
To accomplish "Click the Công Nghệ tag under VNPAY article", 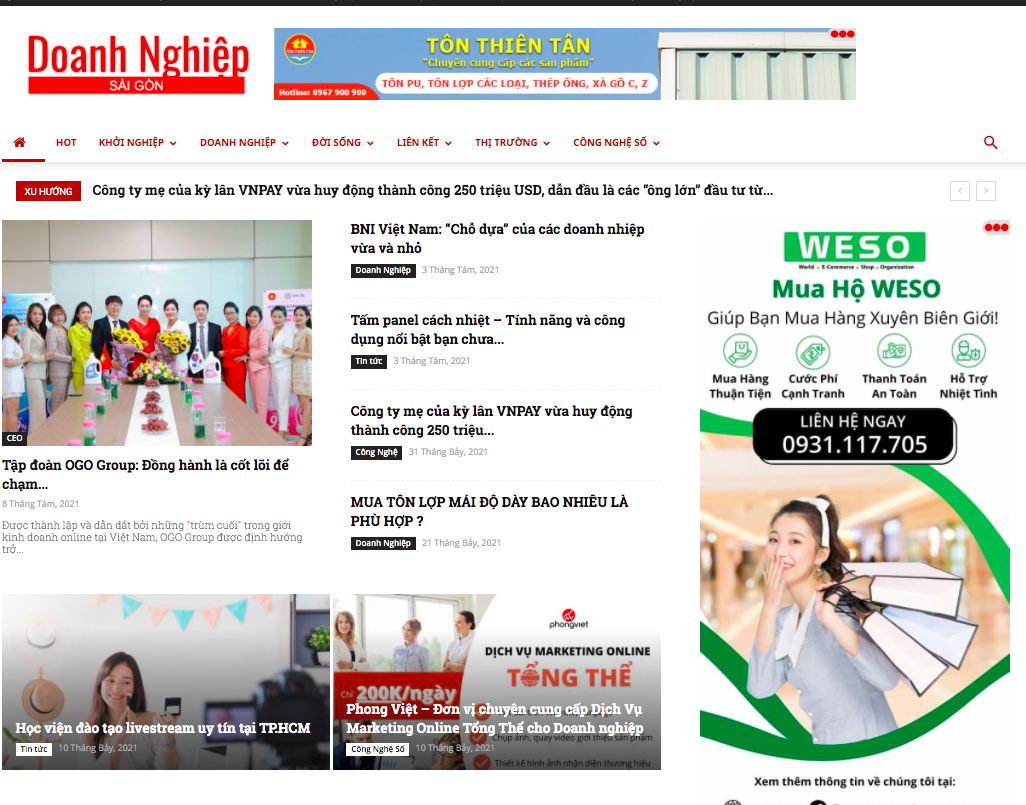I will 376,452.
